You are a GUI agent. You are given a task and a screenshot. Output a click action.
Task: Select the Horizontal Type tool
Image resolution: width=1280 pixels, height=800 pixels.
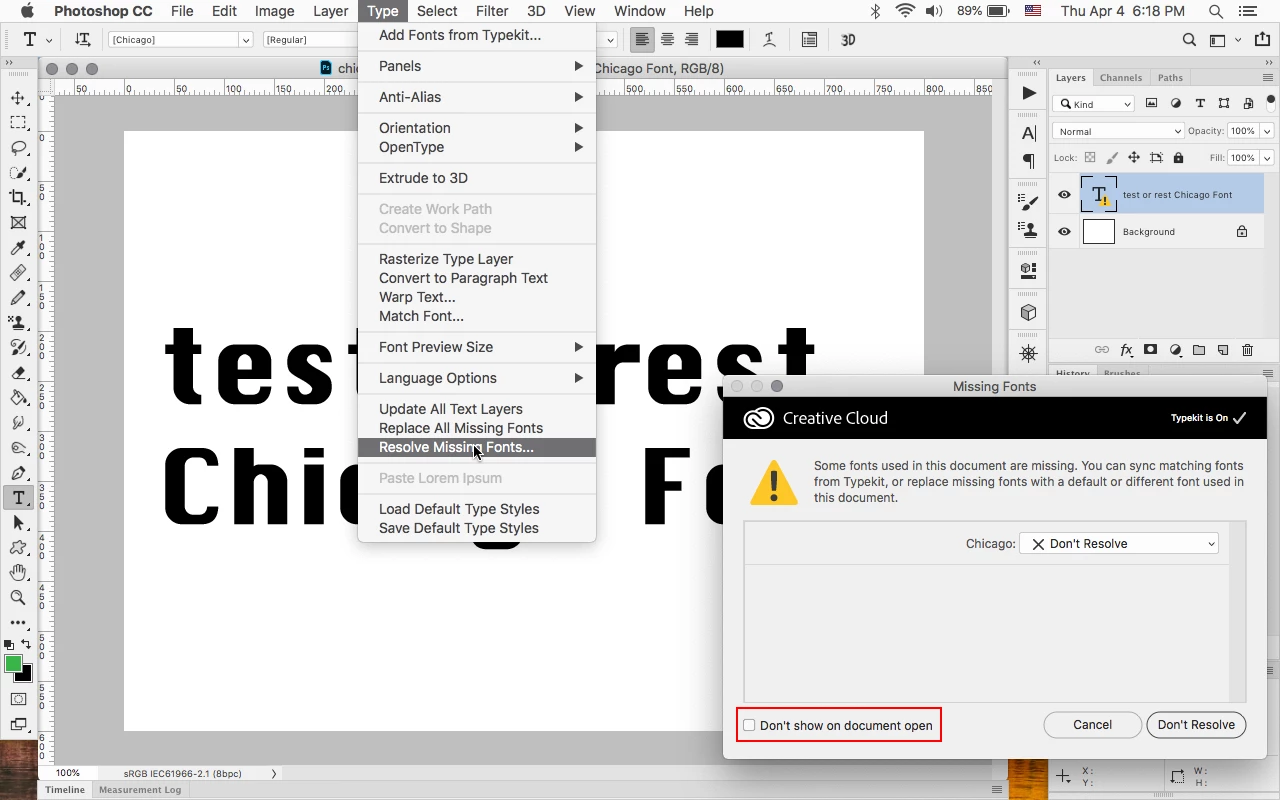pos(18,498)
